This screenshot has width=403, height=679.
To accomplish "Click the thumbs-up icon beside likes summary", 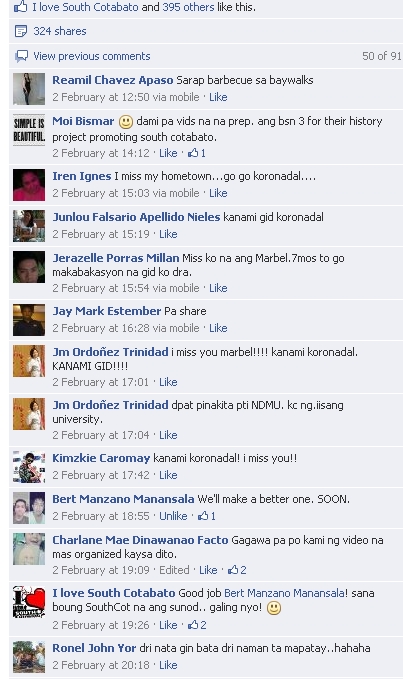I will [20, 6].
